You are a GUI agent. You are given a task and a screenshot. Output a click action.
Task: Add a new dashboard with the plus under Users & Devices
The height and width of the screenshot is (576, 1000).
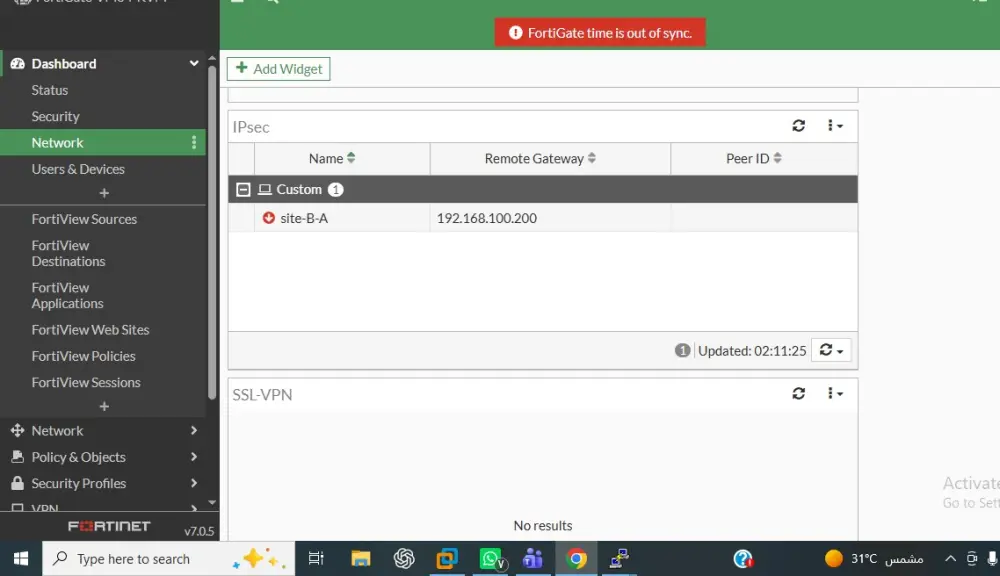(x=104, y=193)
